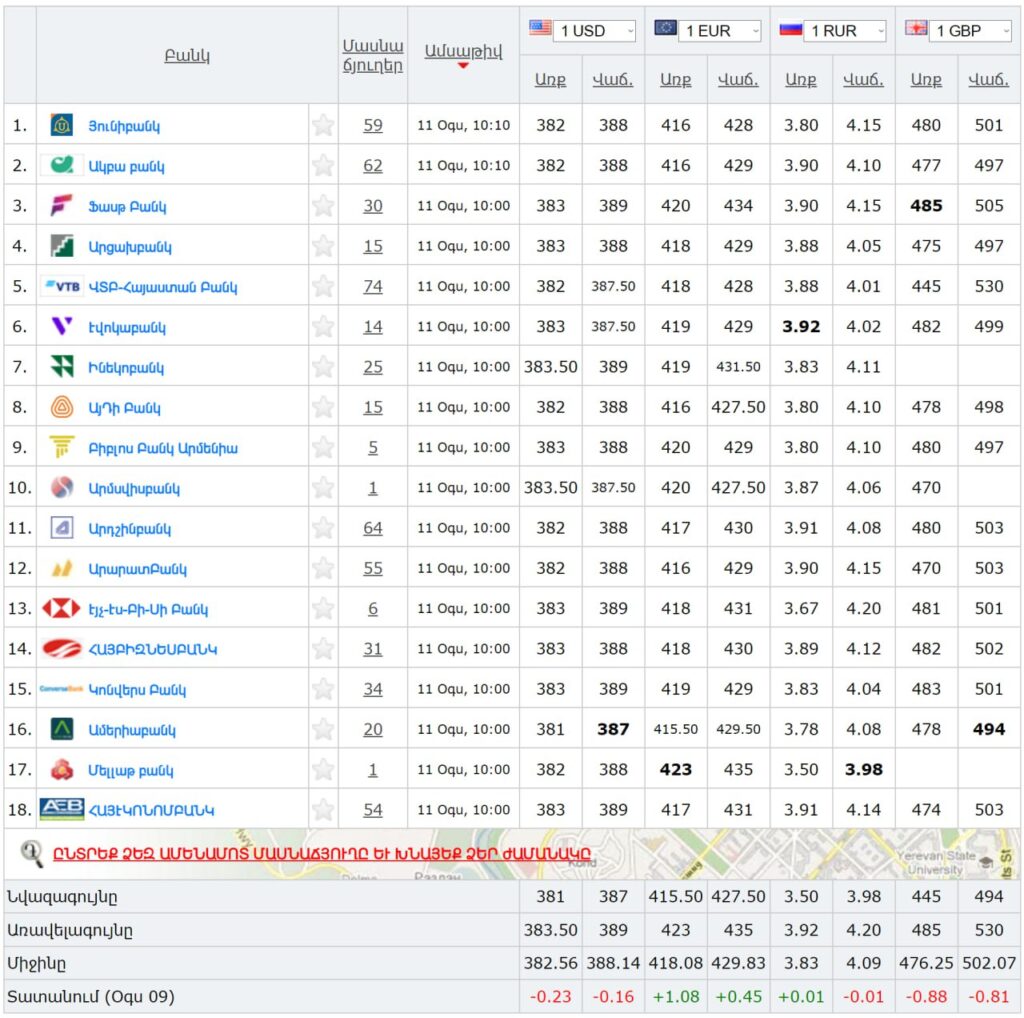Click the Fast Bank logo icon
The width and height of the screenshot is (1024, 1018).
pyautogui.click(x=62, y=206)
